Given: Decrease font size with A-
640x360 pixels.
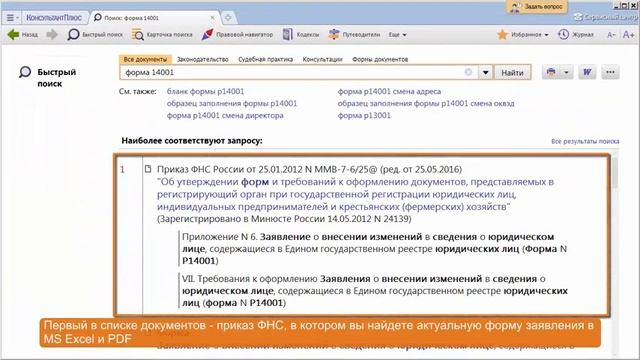Looking at the screenshot, I should coord(611,35).
